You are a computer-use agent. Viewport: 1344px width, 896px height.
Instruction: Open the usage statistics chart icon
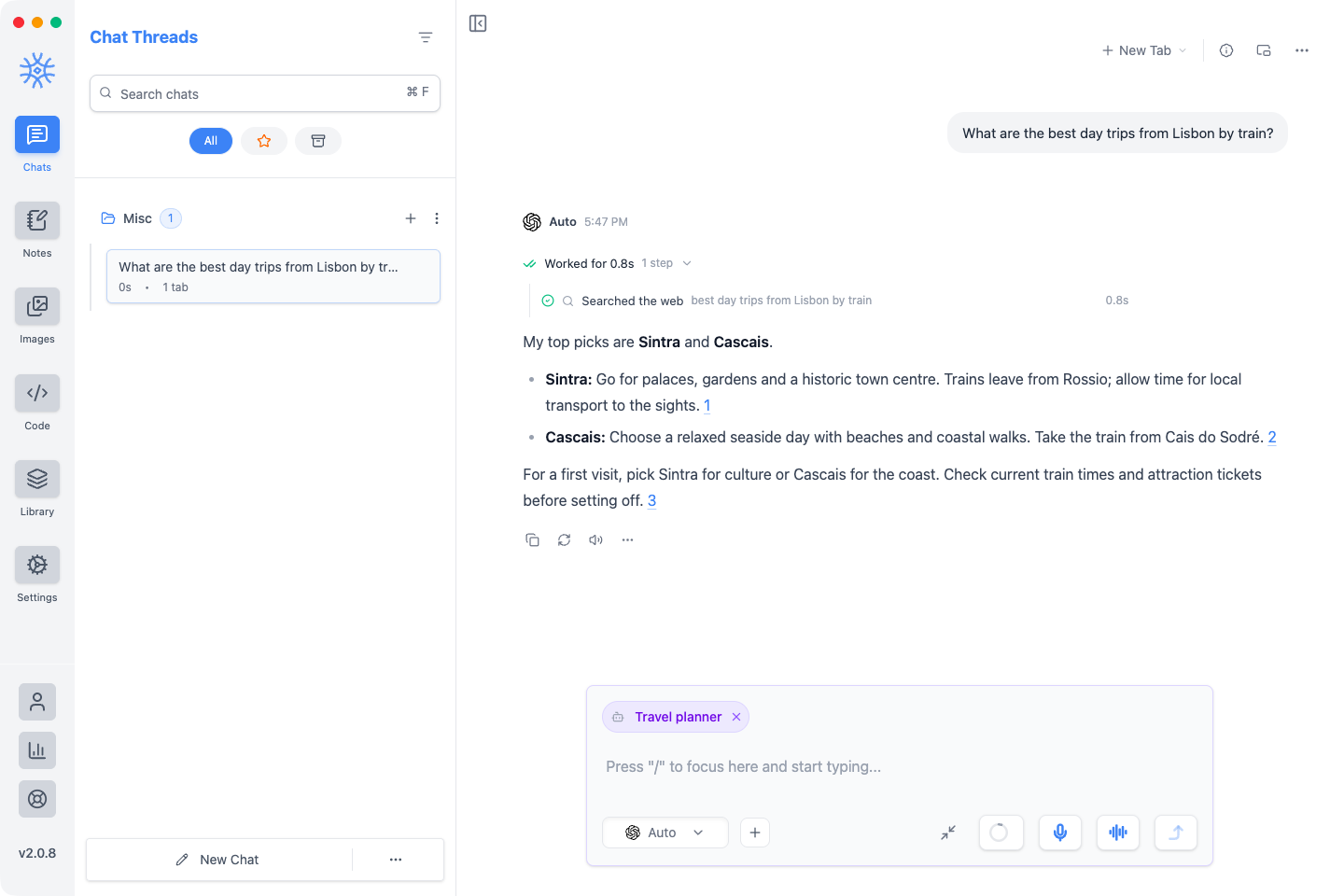coord(37,750)
